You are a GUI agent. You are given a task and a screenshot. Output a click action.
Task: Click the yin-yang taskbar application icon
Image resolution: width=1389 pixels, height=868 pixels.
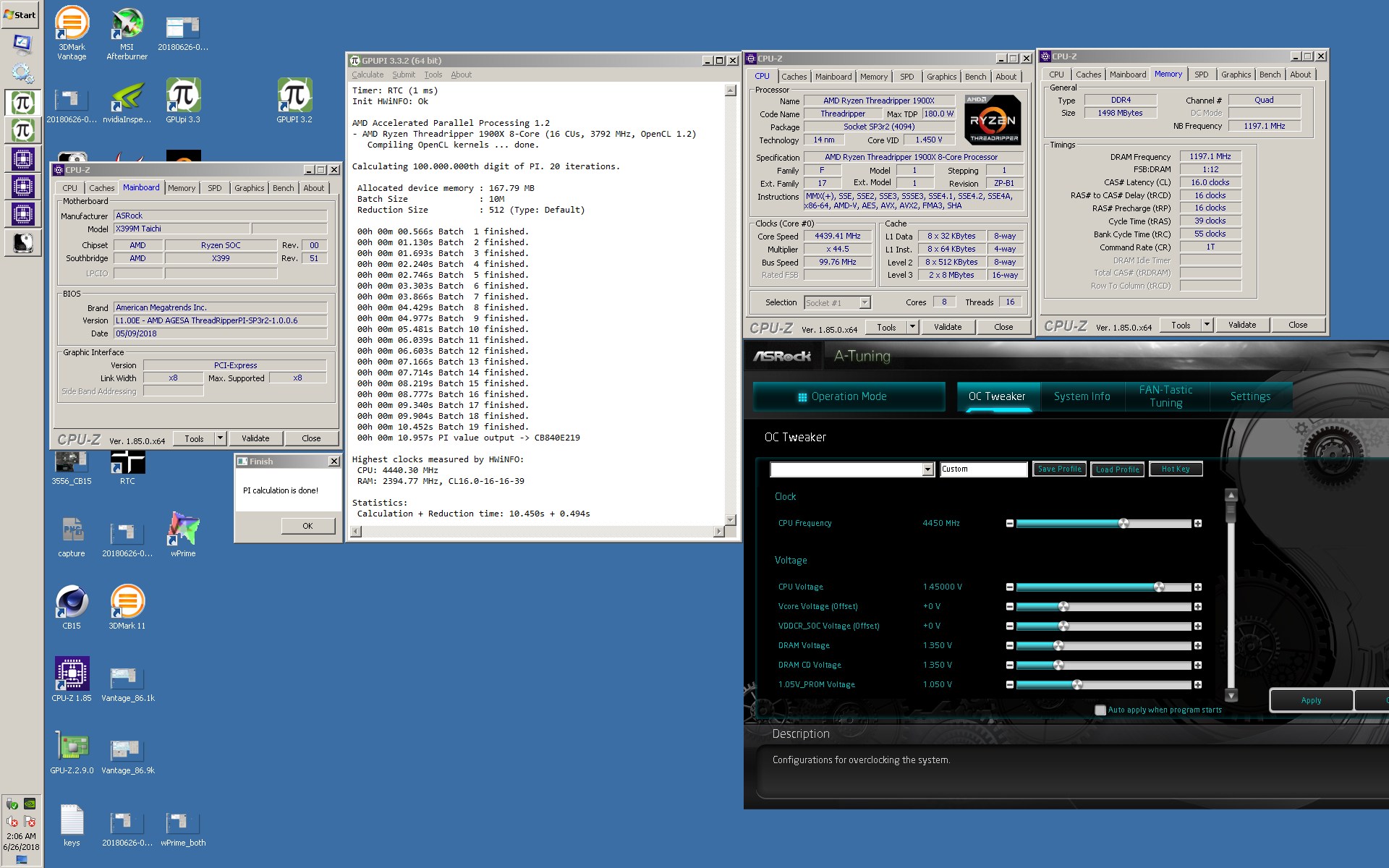click(22, 243)
